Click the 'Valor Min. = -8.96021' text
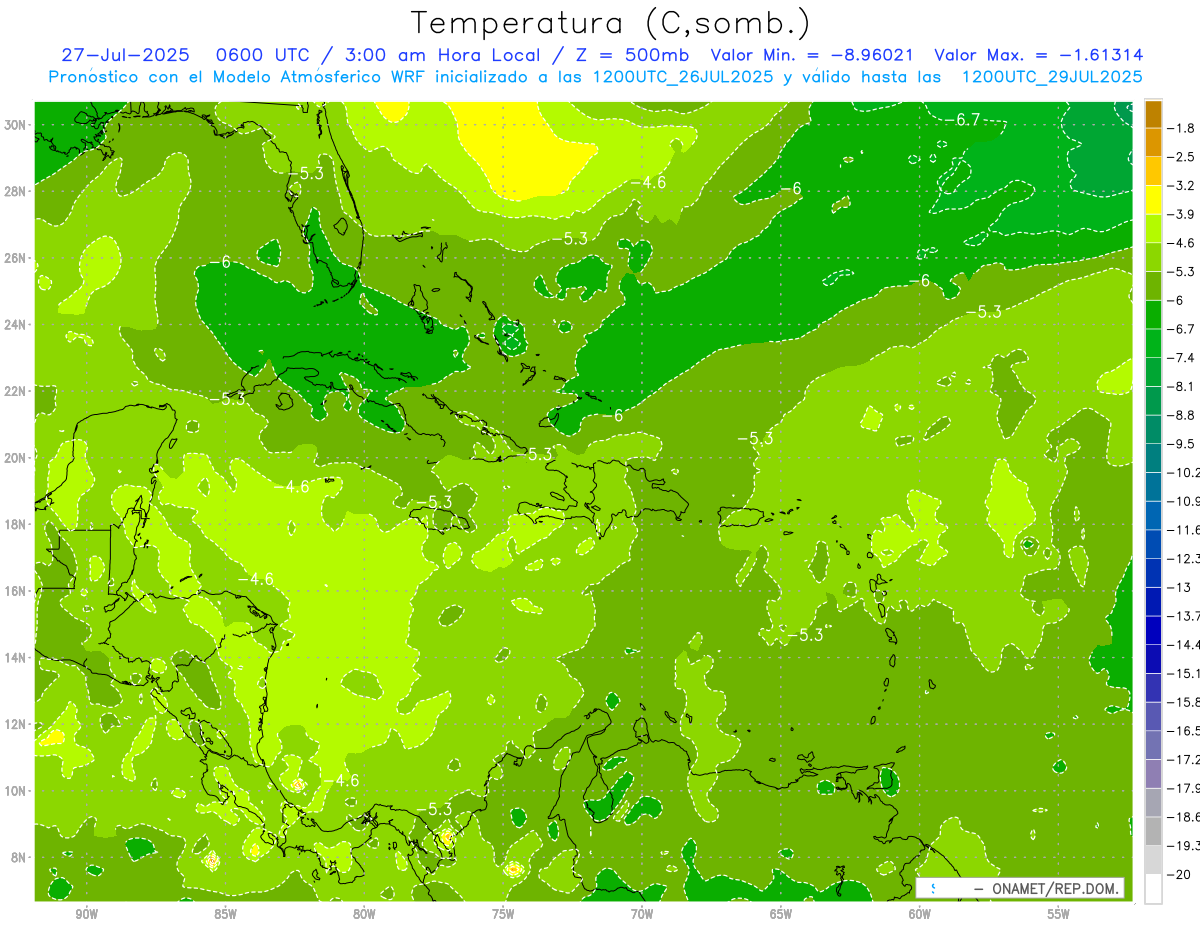Screen dimensions: 1200x927 point(811,55)
